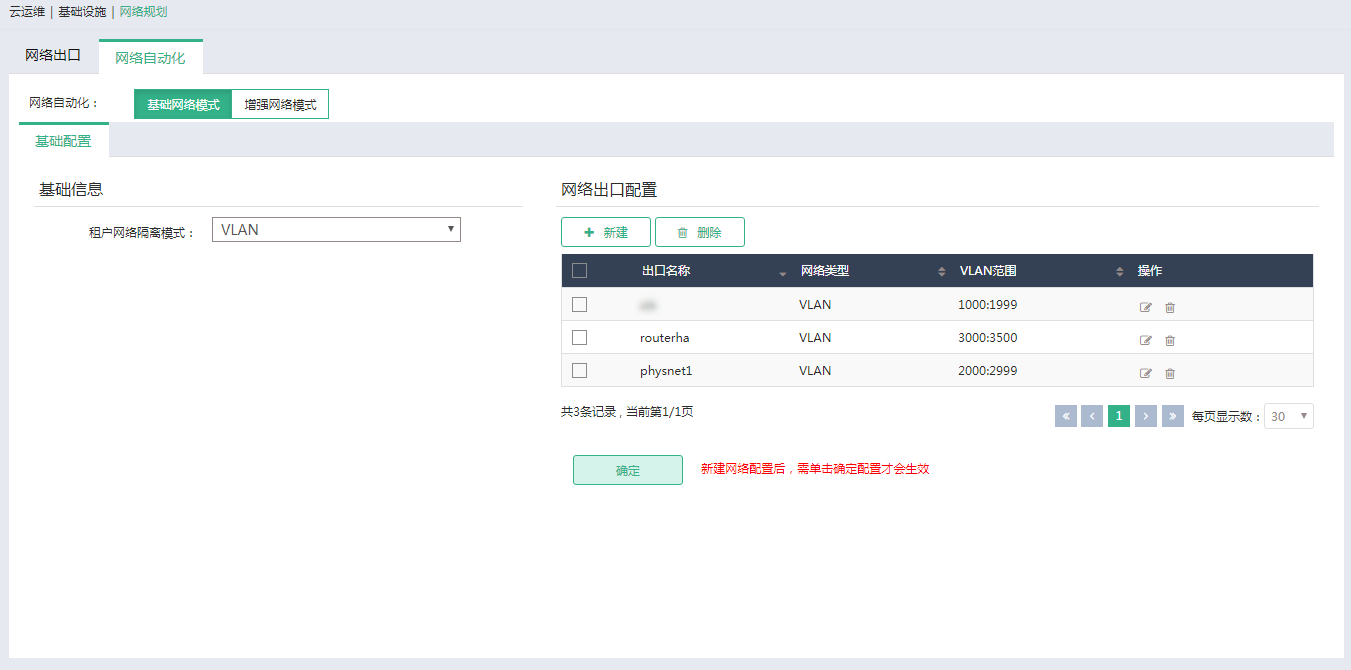Click edit icon for physnet1 row
The width and height of the screenshot is (1351, 670).
coord(1146,373)
